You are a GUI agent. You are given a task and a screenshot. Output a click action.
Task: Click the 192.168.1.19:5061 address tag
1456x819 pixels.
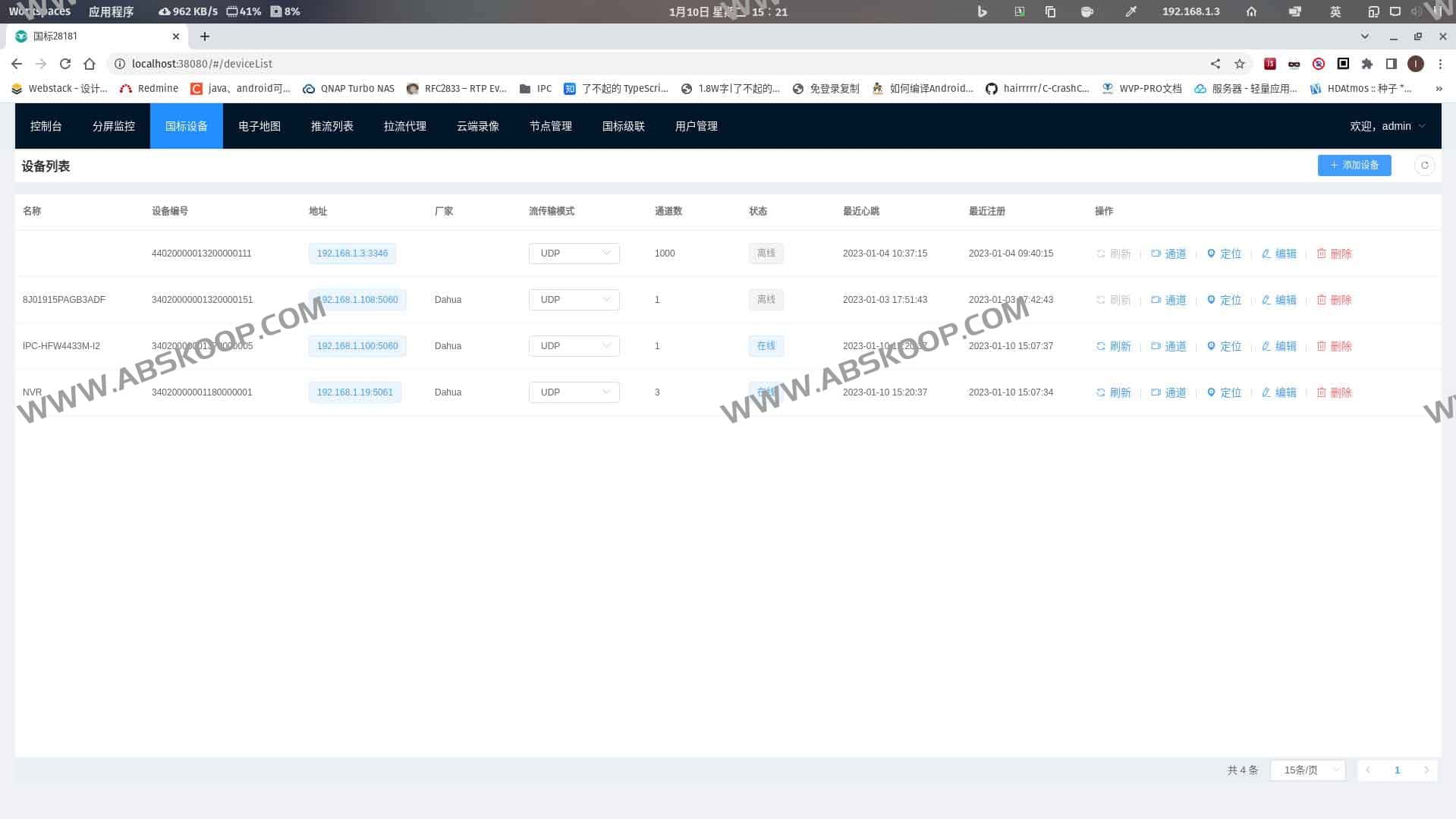pyautogui.click(x=354, y=392)
